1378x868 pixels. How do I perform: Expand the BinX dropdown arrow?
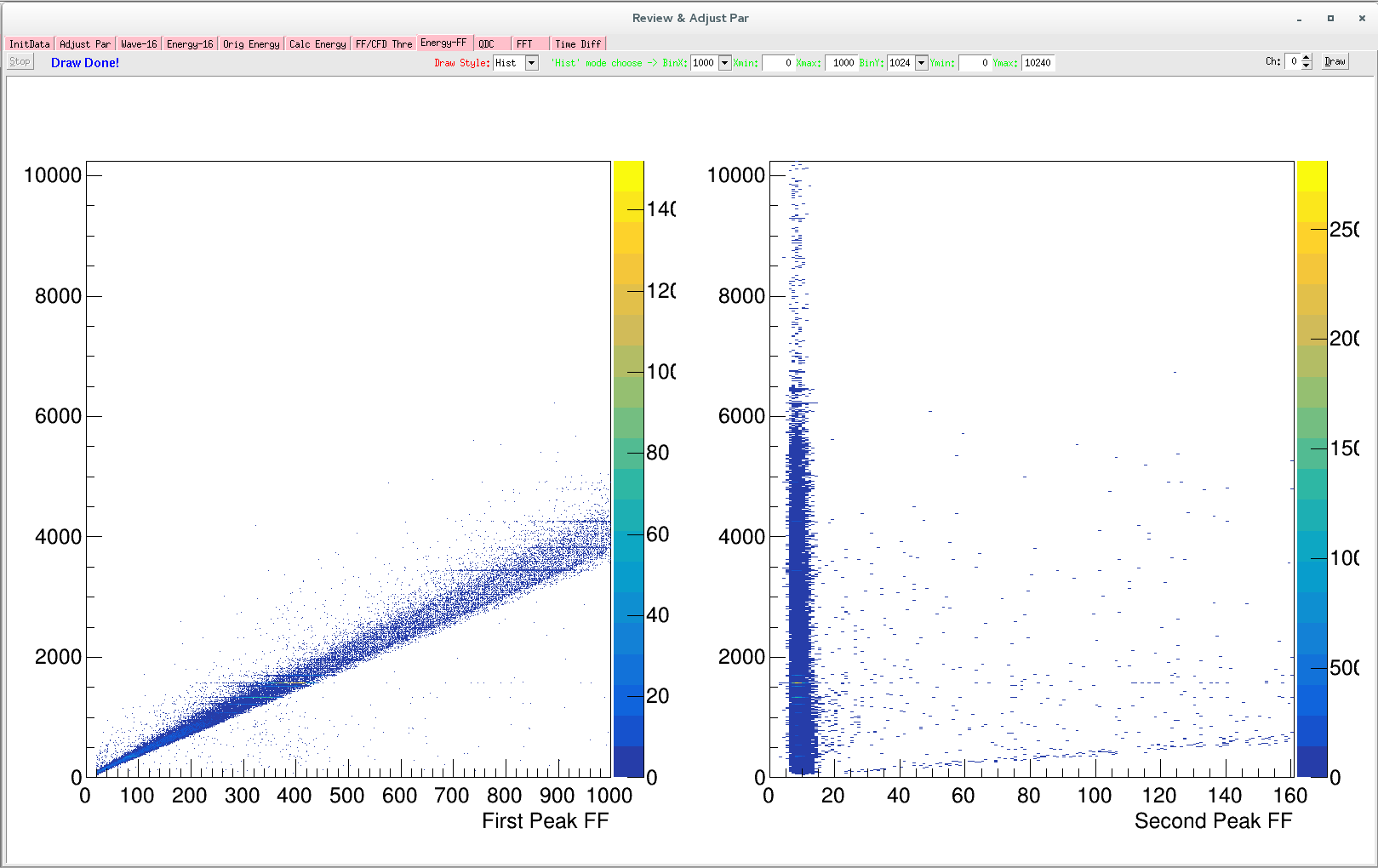[x=725, y=63]
